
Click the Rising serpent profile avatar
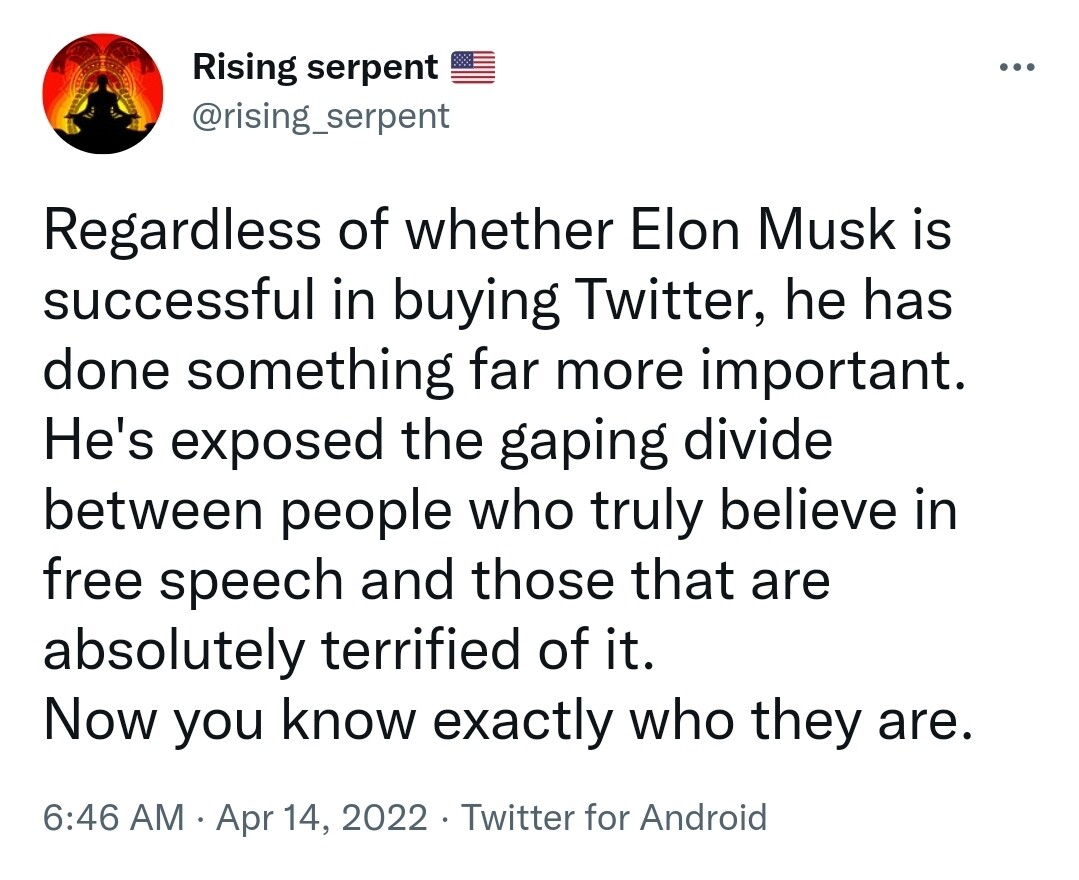(x=103, y=93)
